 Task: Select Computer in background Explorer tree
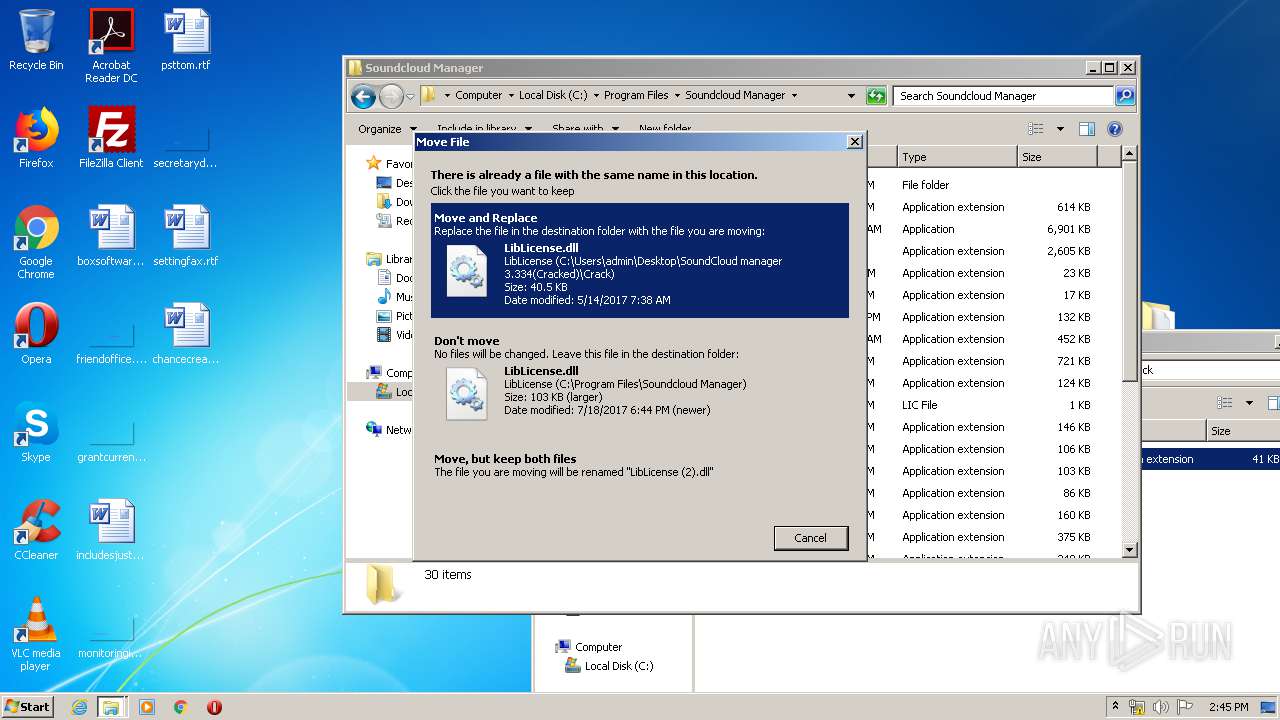(589, 647)
